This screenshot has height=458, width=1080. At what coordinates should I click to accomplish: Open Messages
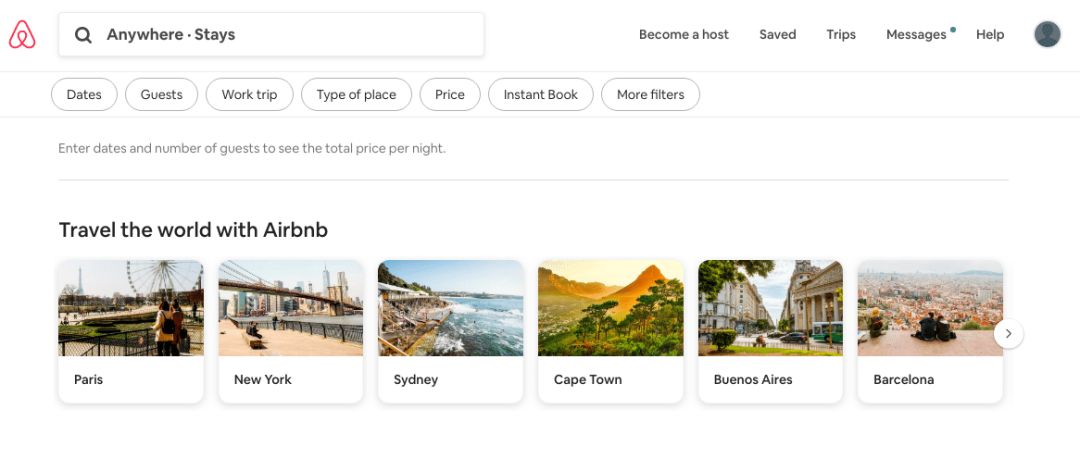[x=916, y=34]
